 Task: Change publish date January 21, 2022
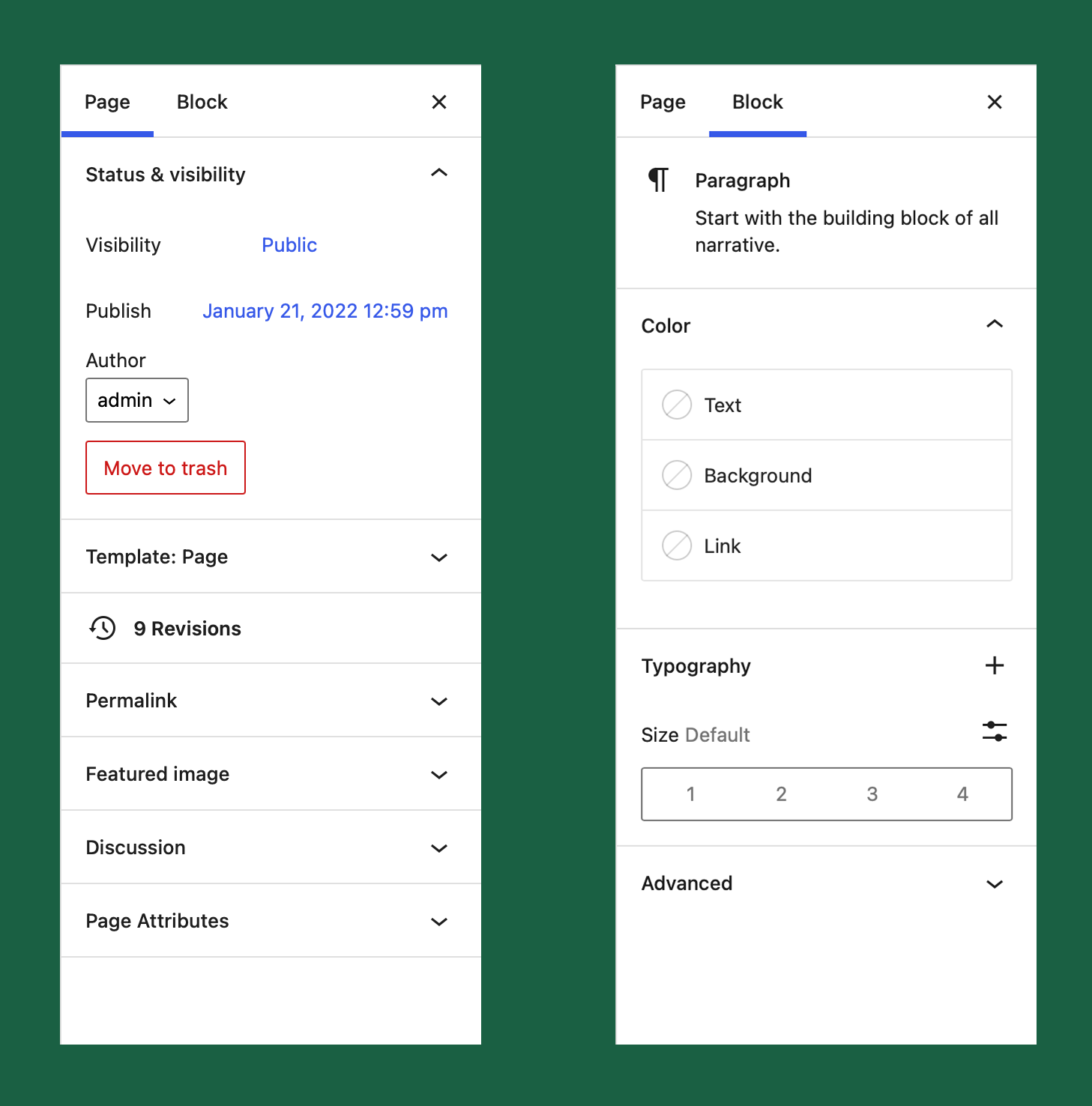pos(325,310)
